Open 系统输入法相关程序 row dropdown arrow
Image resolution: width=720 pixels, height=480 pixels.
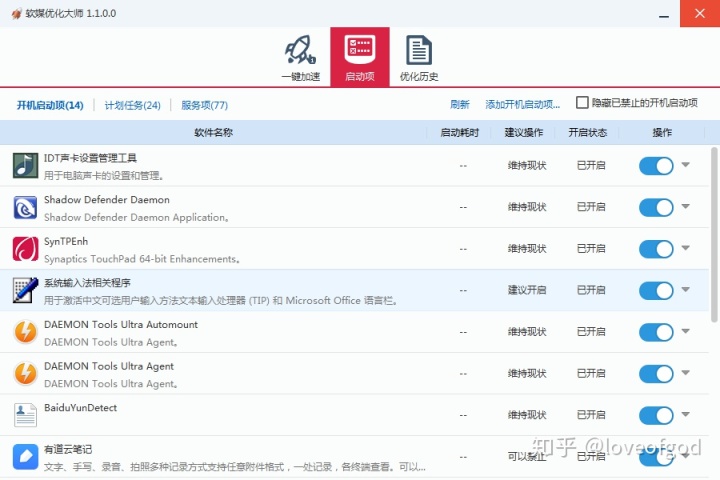coord(686,289)
